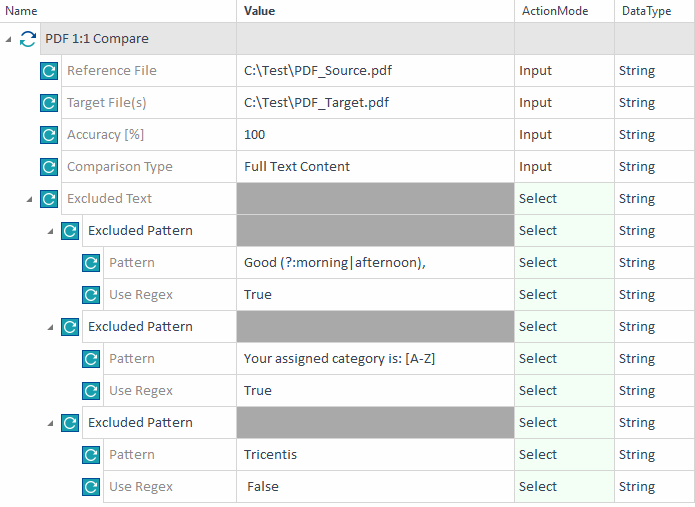Click the Accuracy value 100
The height and width of the screenshot is (507, 695).
point(255,135)
